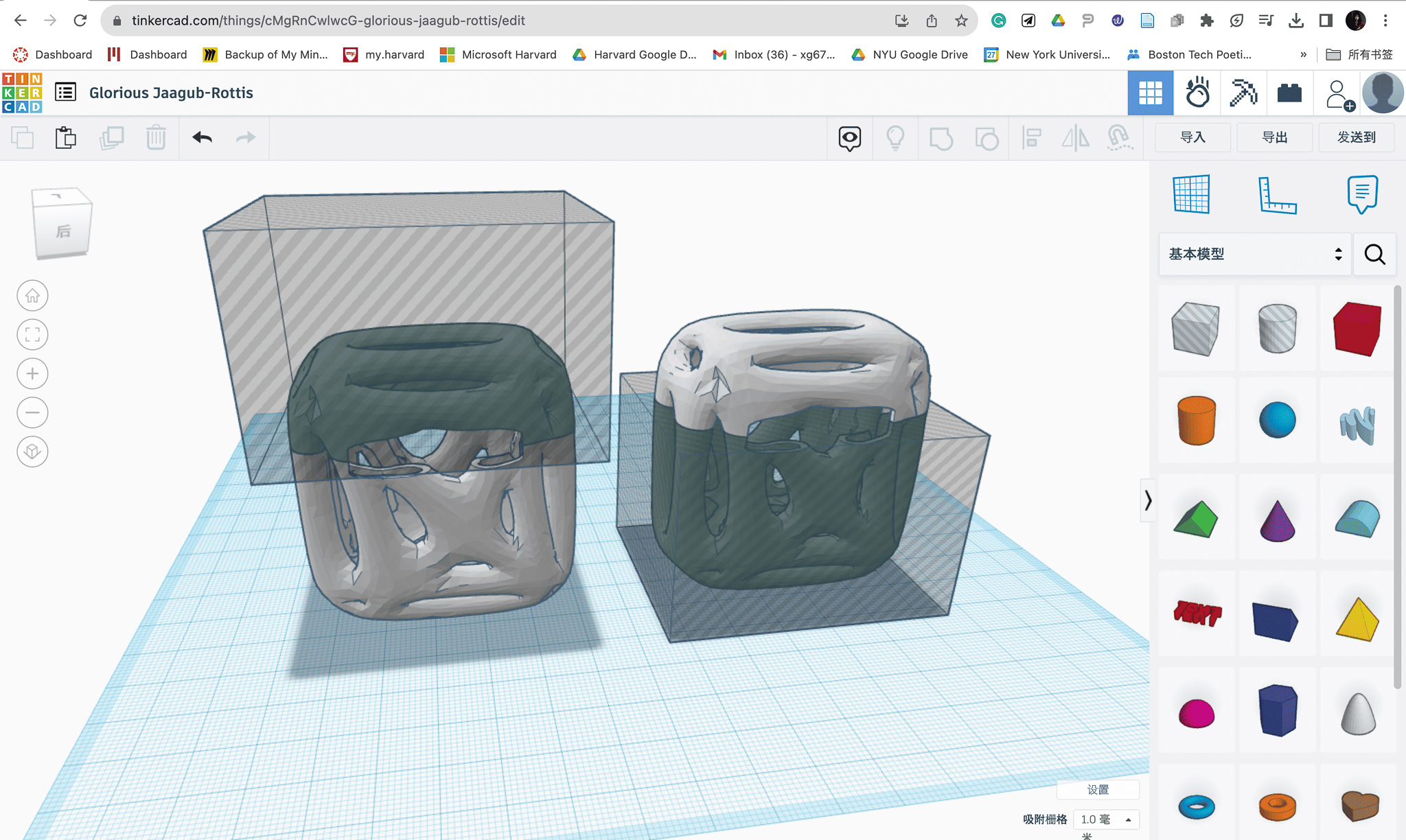Pick the teal Round Roof shape
Screen dimensions: 1406x840
point(1357,519)
